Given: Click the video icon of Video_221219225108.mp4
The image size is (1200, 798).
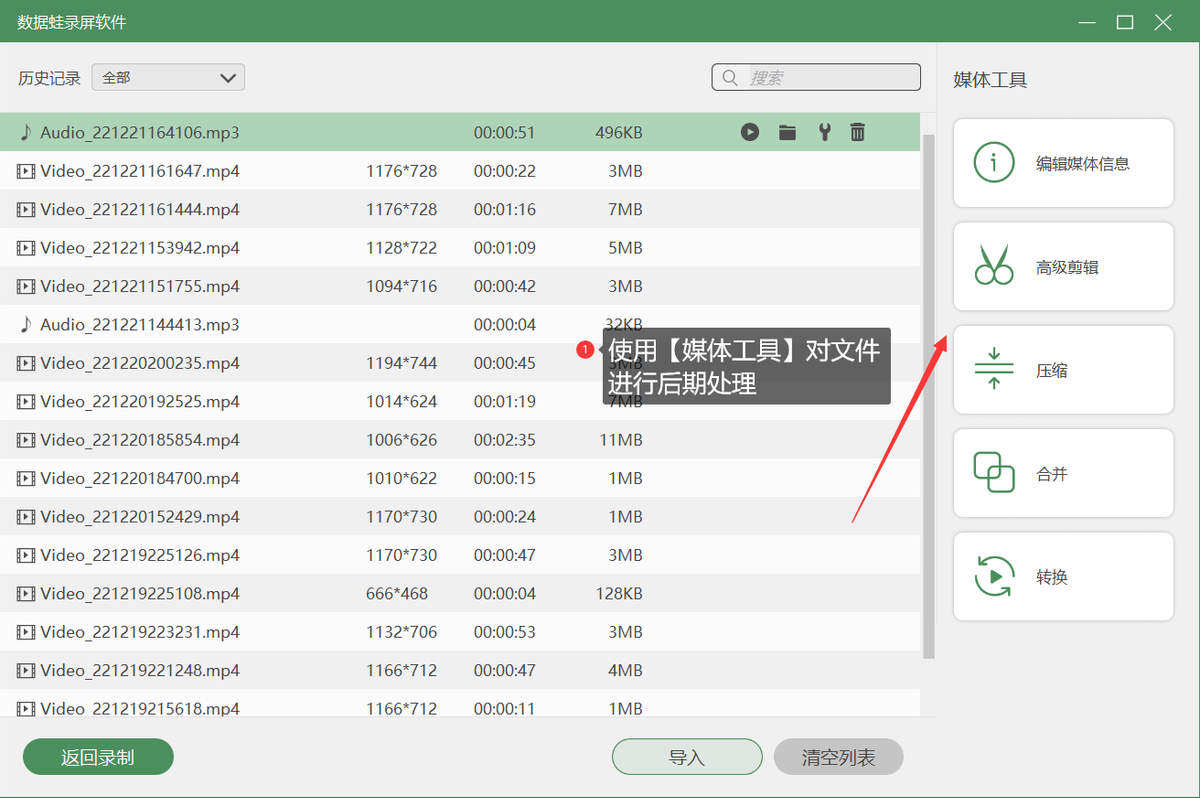Looking at the screenshot, I should [x=26, y=593].
